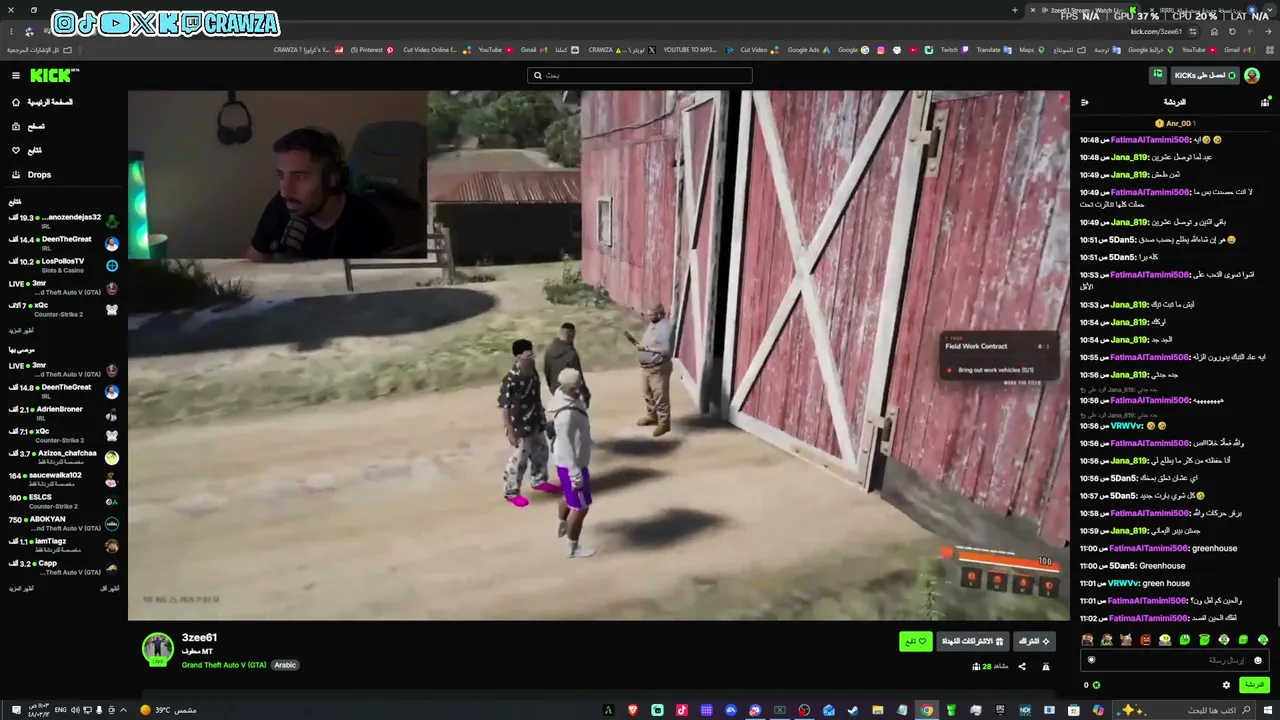Click the live video player
1280x720 pixels.
tap(599, 355)
